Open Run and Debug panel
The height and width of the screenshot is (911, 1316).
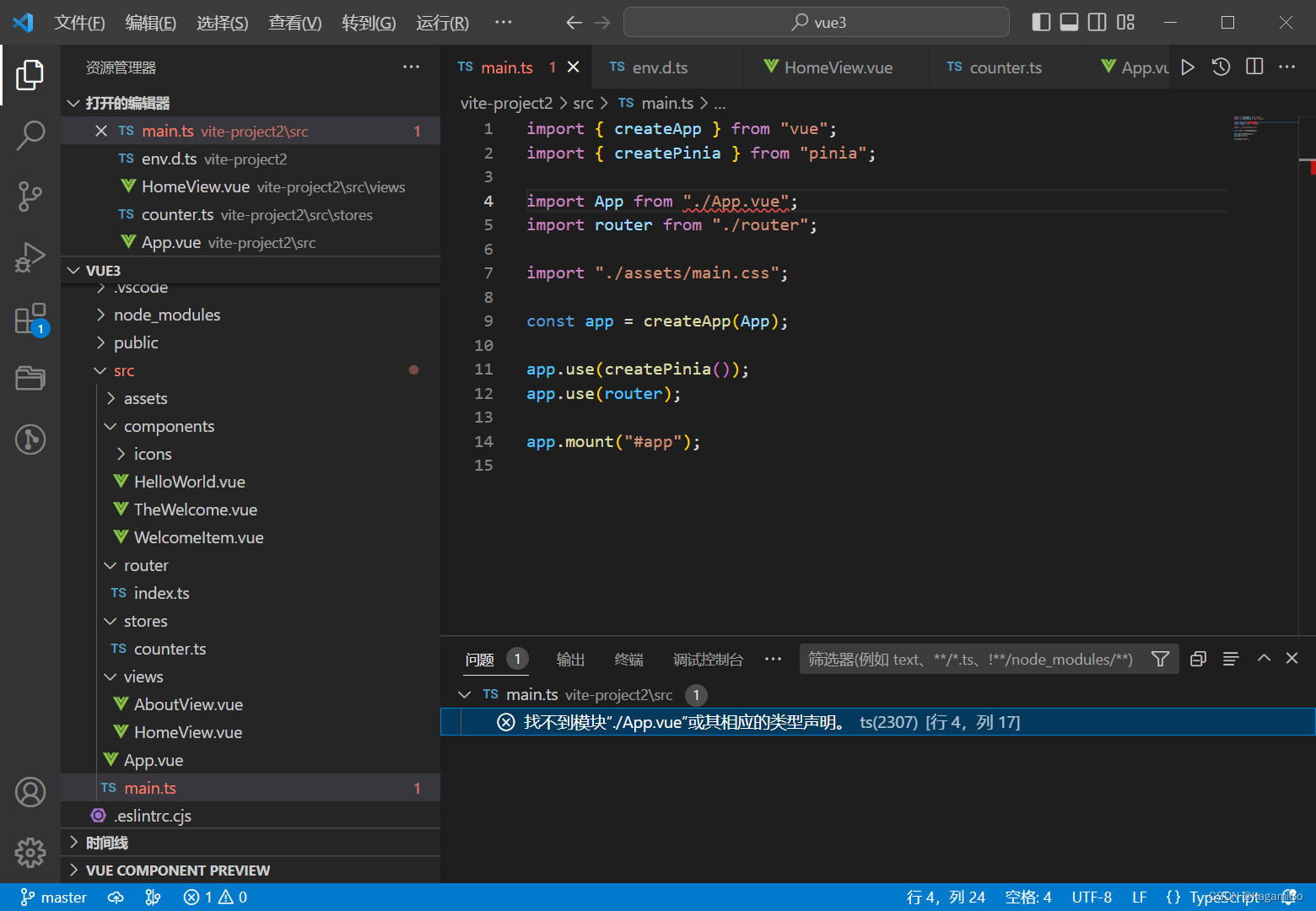tap(30, 256)
